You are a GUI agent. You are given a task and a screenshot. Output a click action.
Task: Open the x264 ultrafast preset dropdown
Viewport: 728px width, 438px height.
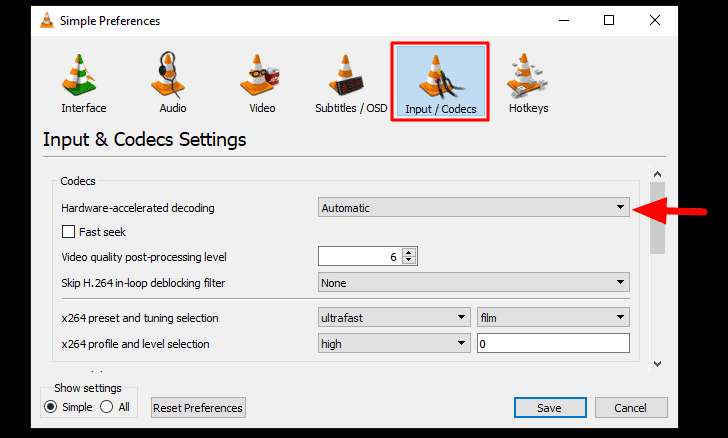click(x=394, y=317)
